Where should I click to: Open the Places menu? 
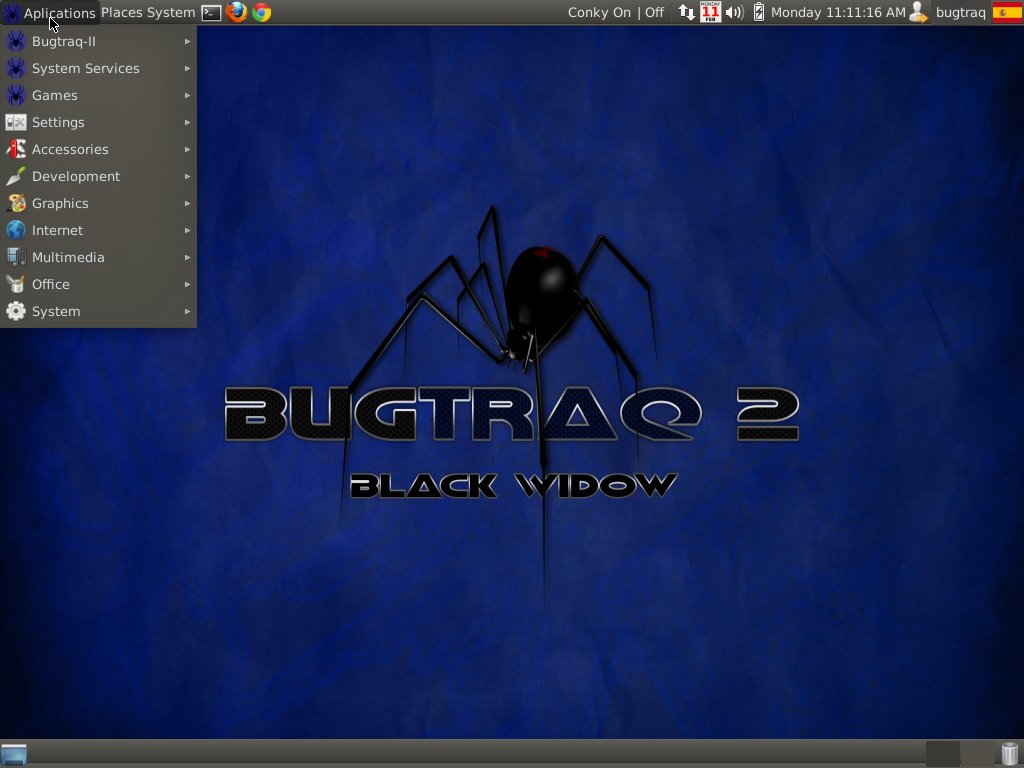[121, 12]
